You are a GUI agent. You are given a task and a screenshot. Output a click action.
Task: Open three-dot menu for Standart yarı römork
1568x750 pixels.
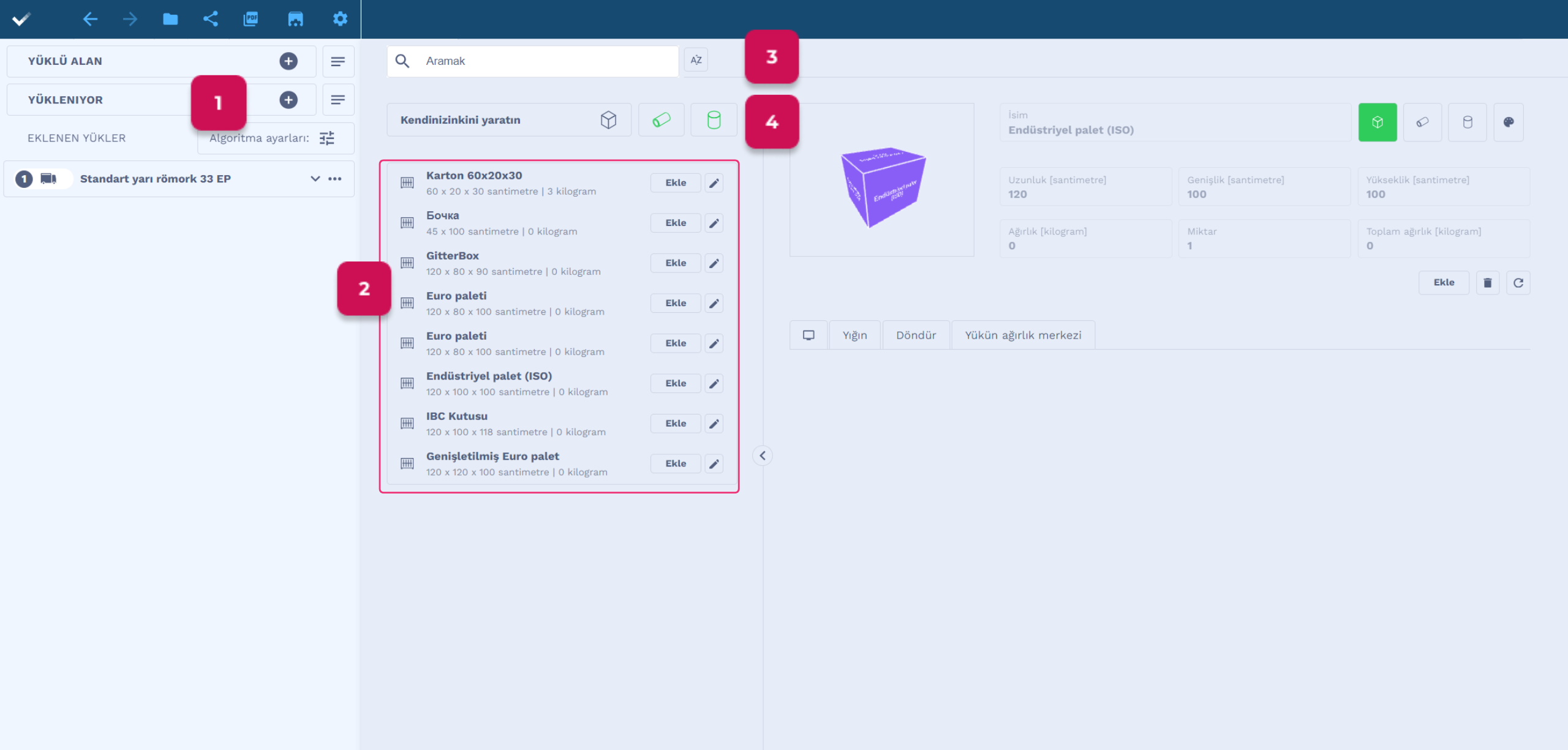[x=335, y=179]
